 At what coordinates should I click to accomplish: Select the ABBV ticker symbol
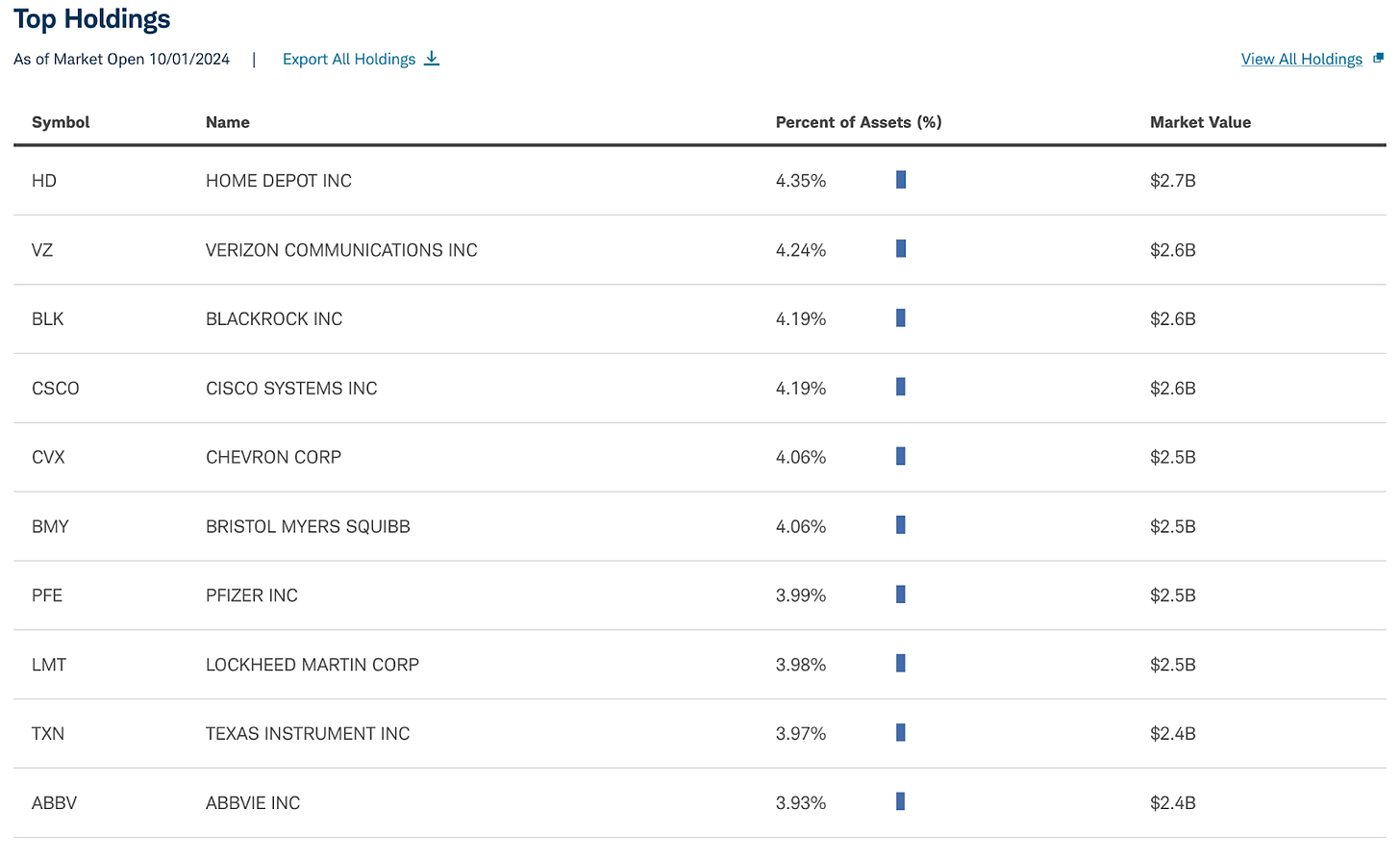tap(54, 803)
